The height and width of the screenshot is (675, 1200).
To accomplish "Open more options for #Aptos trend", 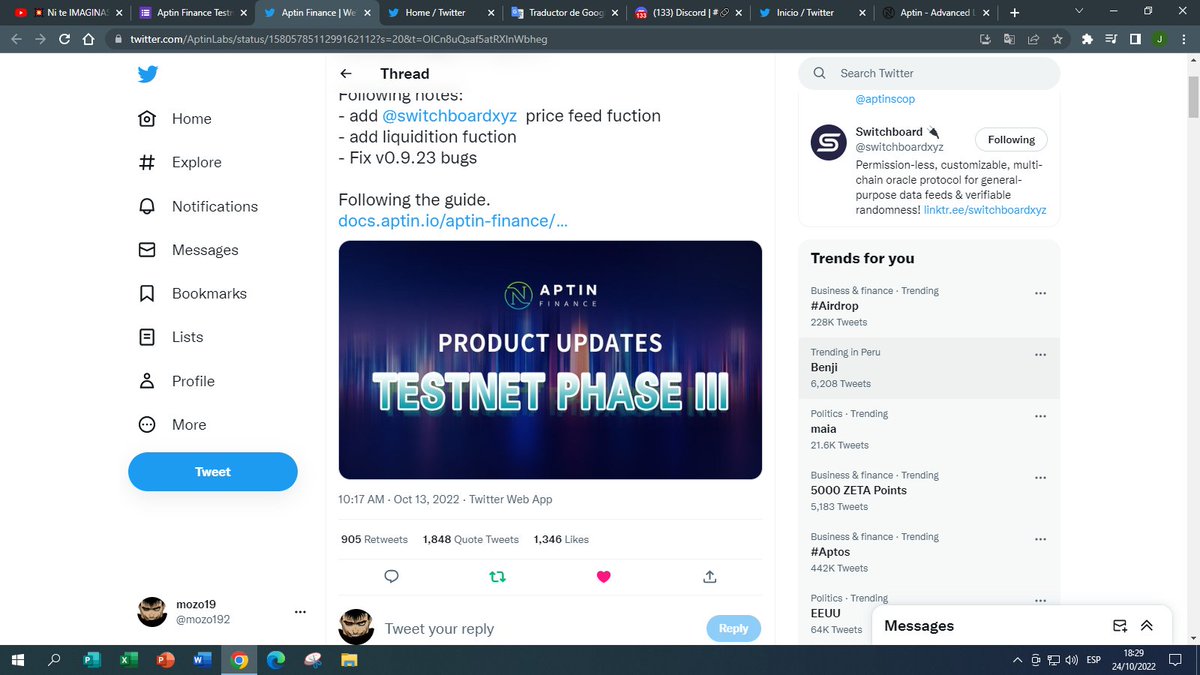I will [1040, 539].
